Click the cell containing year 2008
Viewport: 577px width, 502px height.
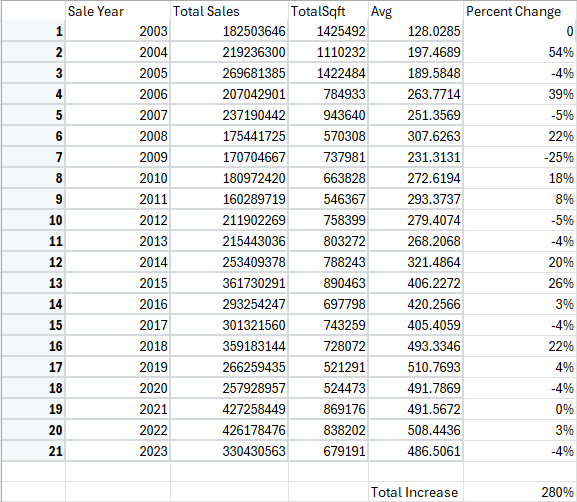[x=118, y=136]
